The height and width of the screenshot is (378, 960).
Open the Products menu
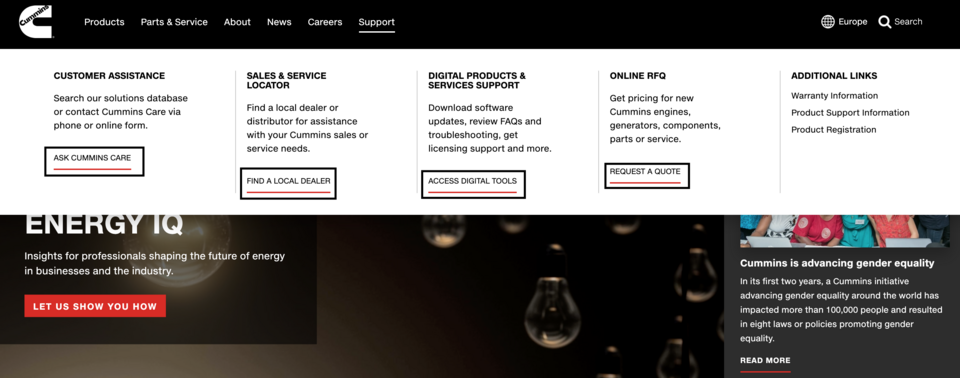104,22
